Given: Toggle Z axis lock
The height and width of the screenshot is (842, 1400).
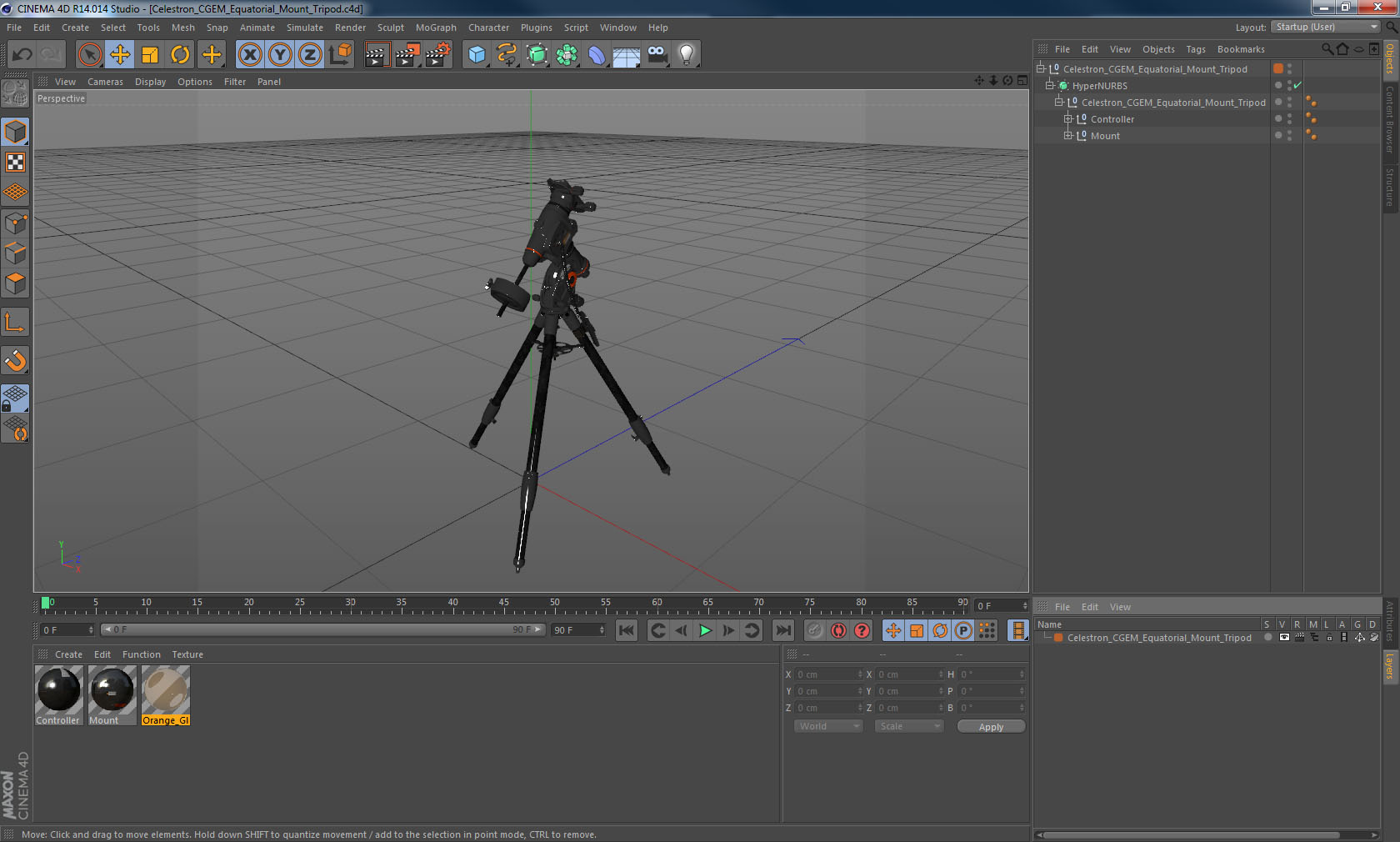Looking at the screenshot, I should click(310, 55).
